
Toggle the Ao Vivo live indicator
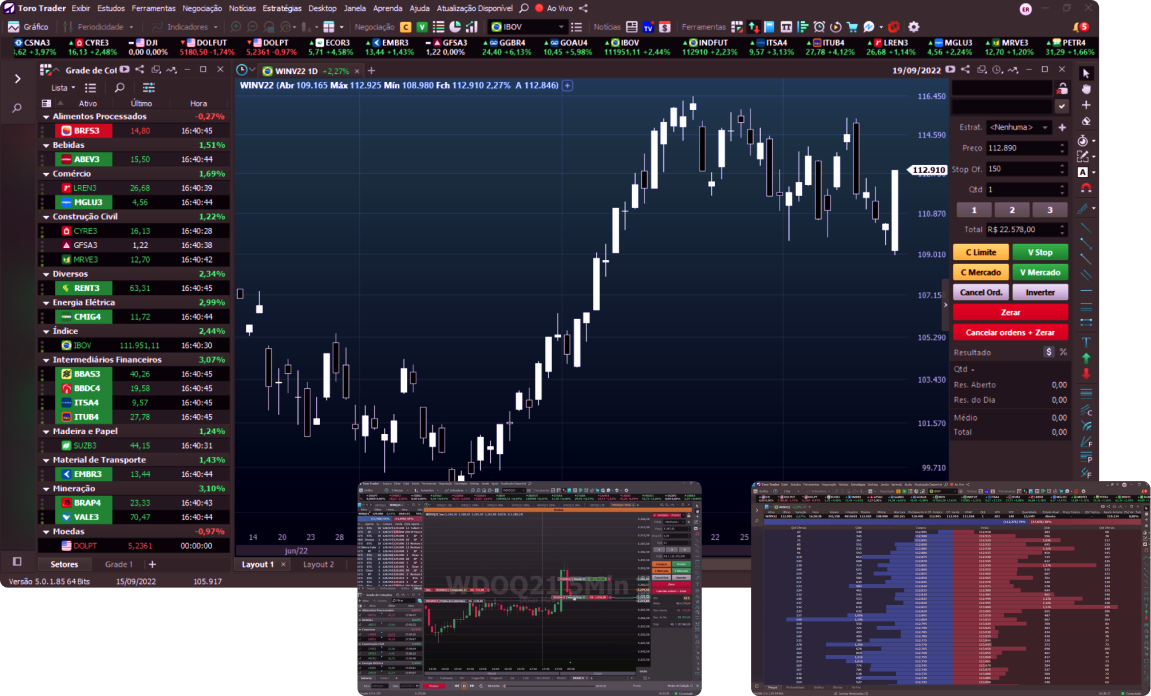(x=553, y=8)
